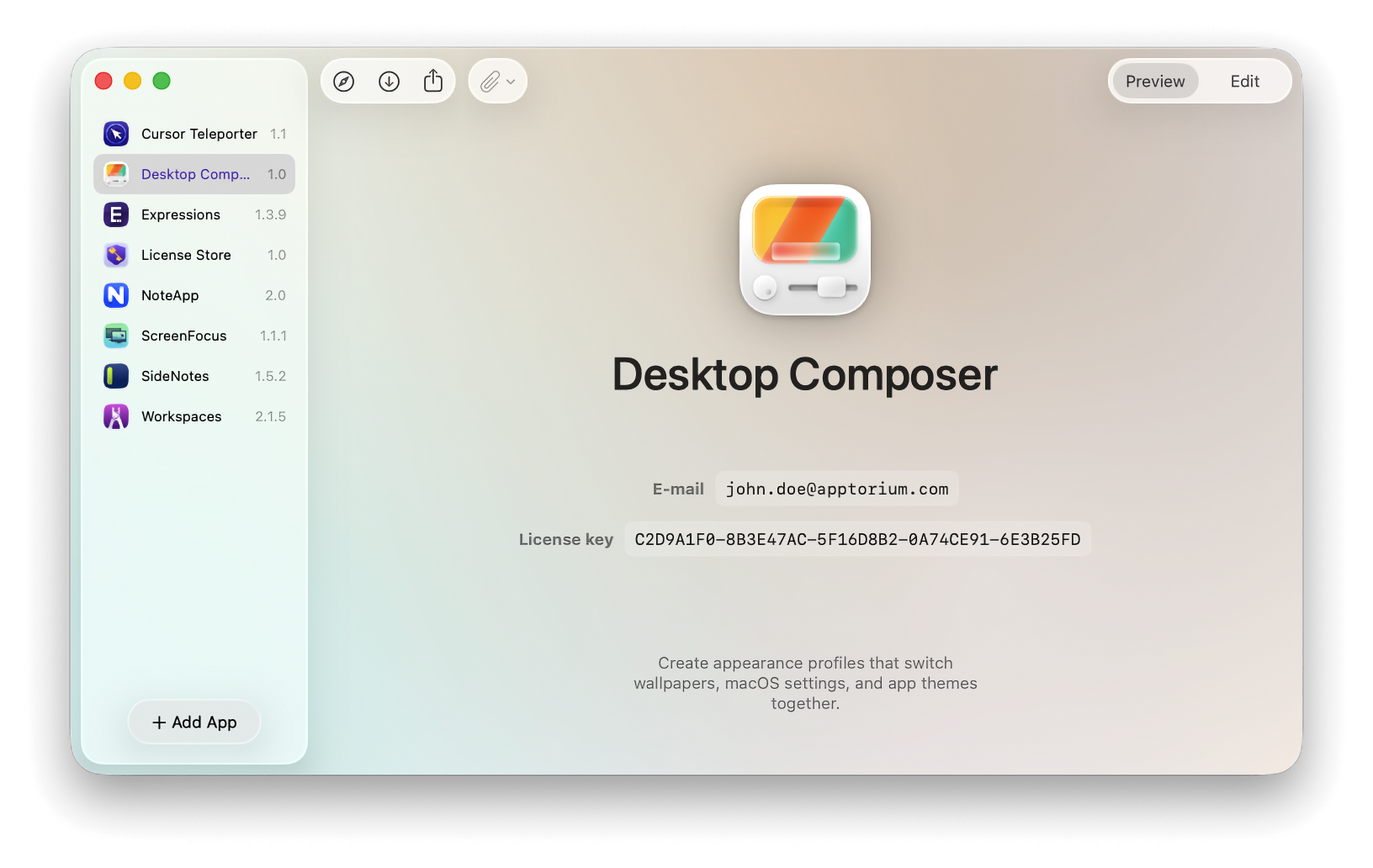Click the compass website icon in the toolbar
This screenshot has height=868, width=1373.
344,81
